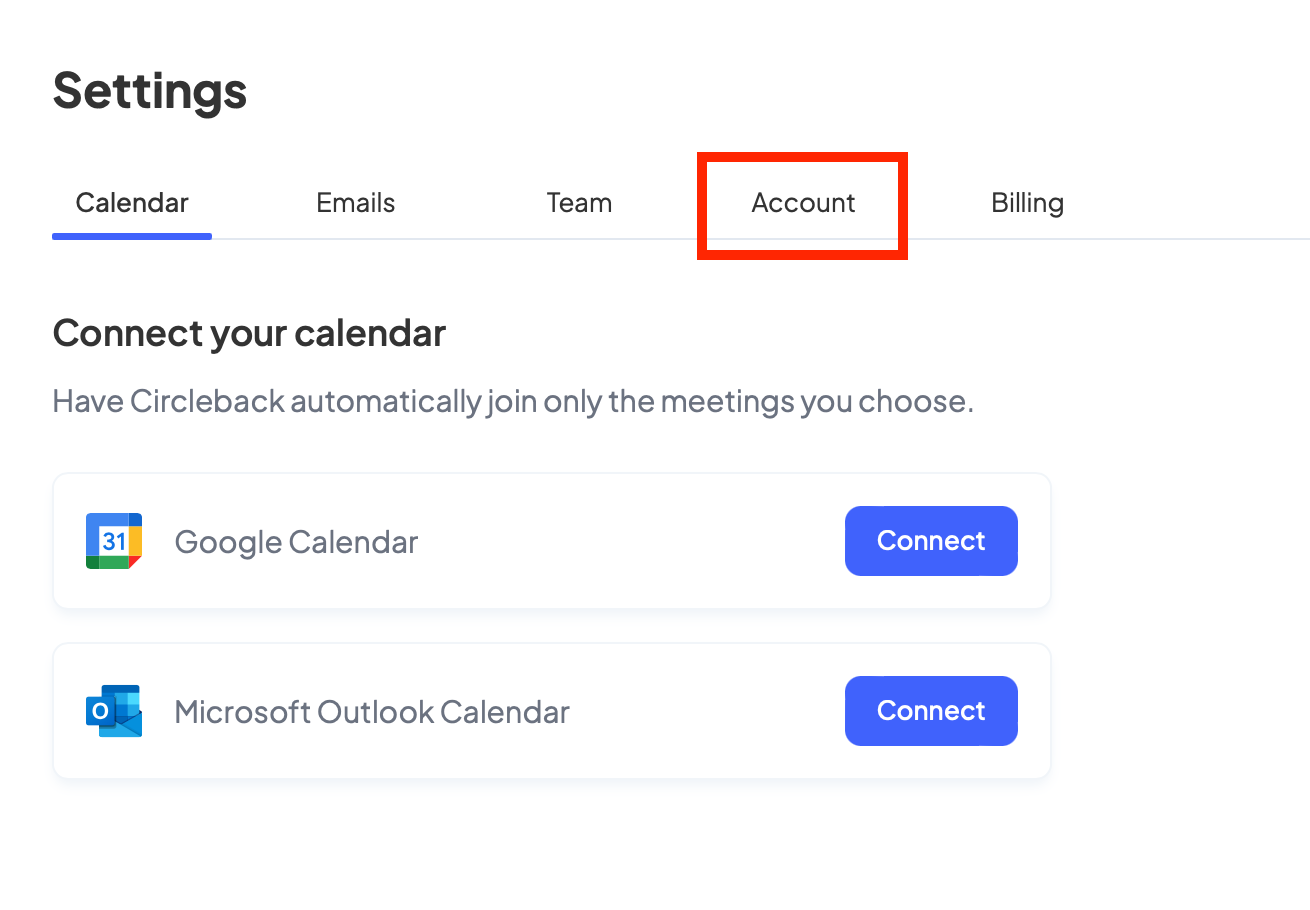Click the Settings page heading
This screenshot has height=910, width=1310.
150,90
